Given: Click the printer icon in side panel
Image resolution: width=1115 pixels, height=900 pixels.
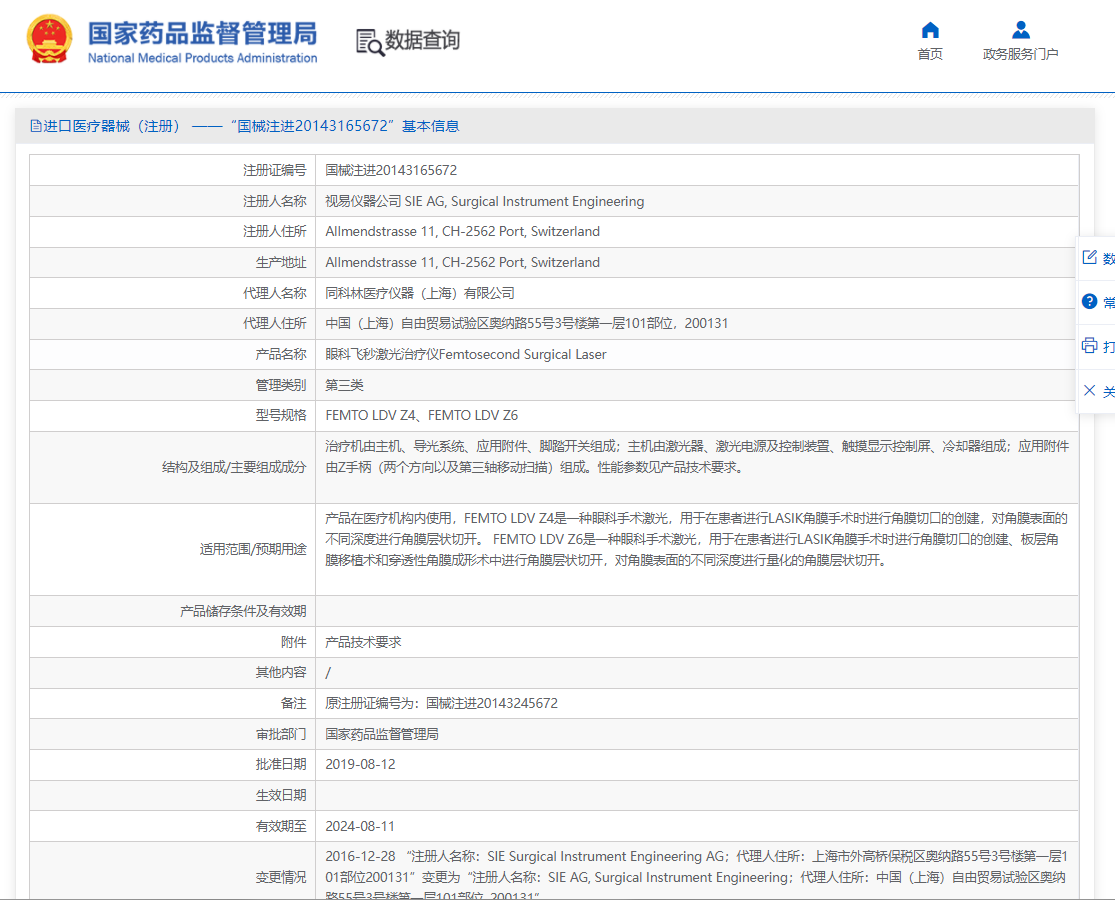Looking at the screenshot, I should [x=1089, y=345].
